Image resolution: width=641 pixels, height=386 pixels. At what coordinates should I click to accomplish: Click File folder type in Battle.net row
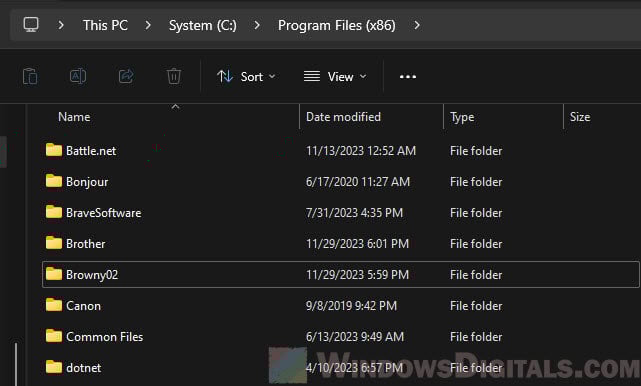tap(476, 151)
